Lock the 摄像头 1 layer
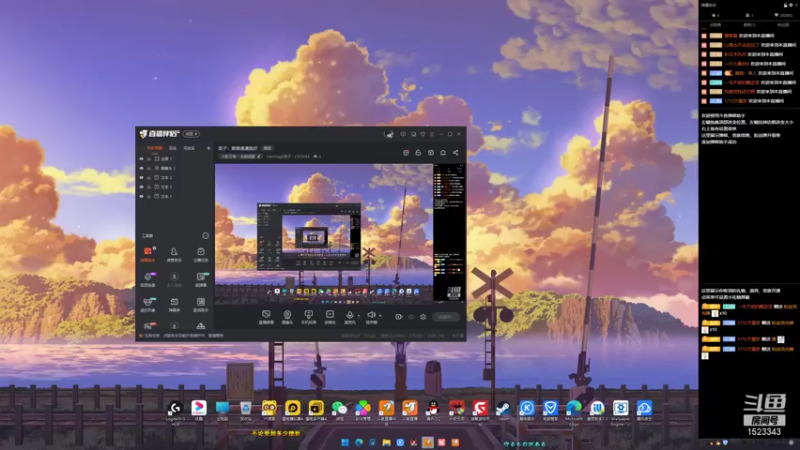 [149, 168]
